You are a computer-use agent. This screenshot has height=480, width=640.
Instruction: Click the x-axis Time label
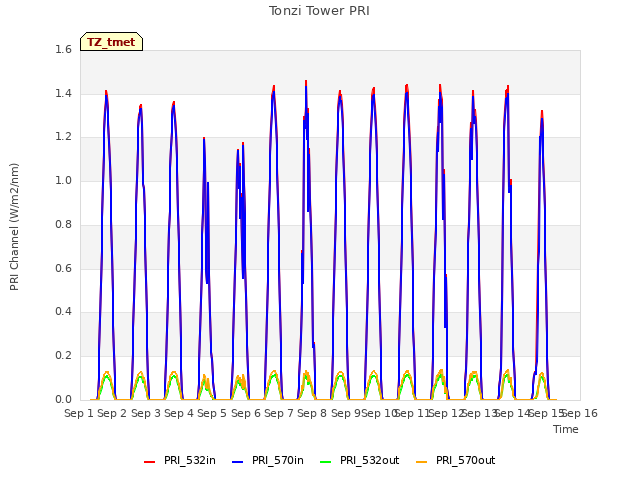[566, 429]
